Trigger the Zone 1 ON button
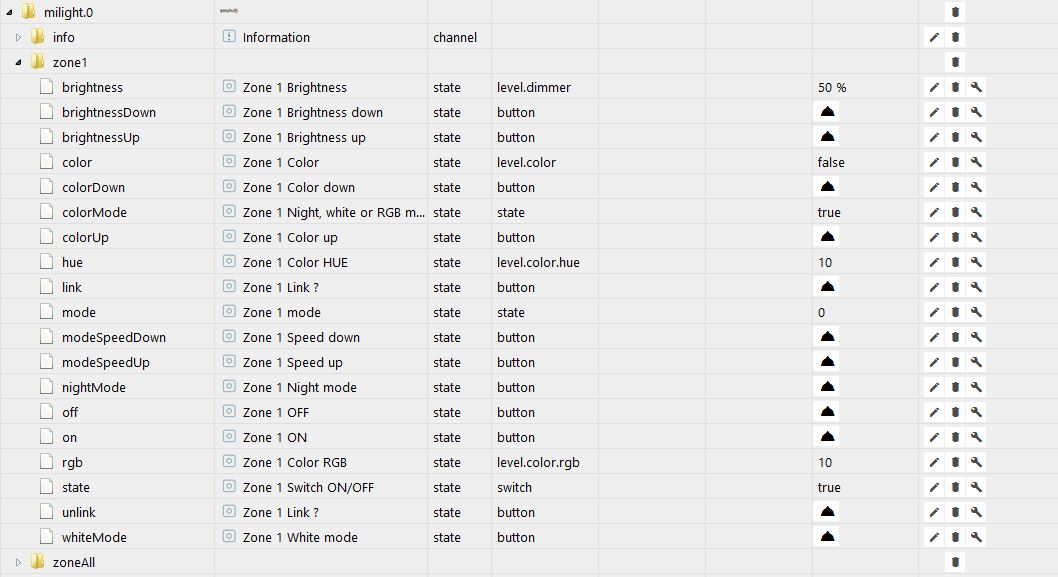Image resolution: width=1058 pixels, height=577 pixels. tap(827, 437)
